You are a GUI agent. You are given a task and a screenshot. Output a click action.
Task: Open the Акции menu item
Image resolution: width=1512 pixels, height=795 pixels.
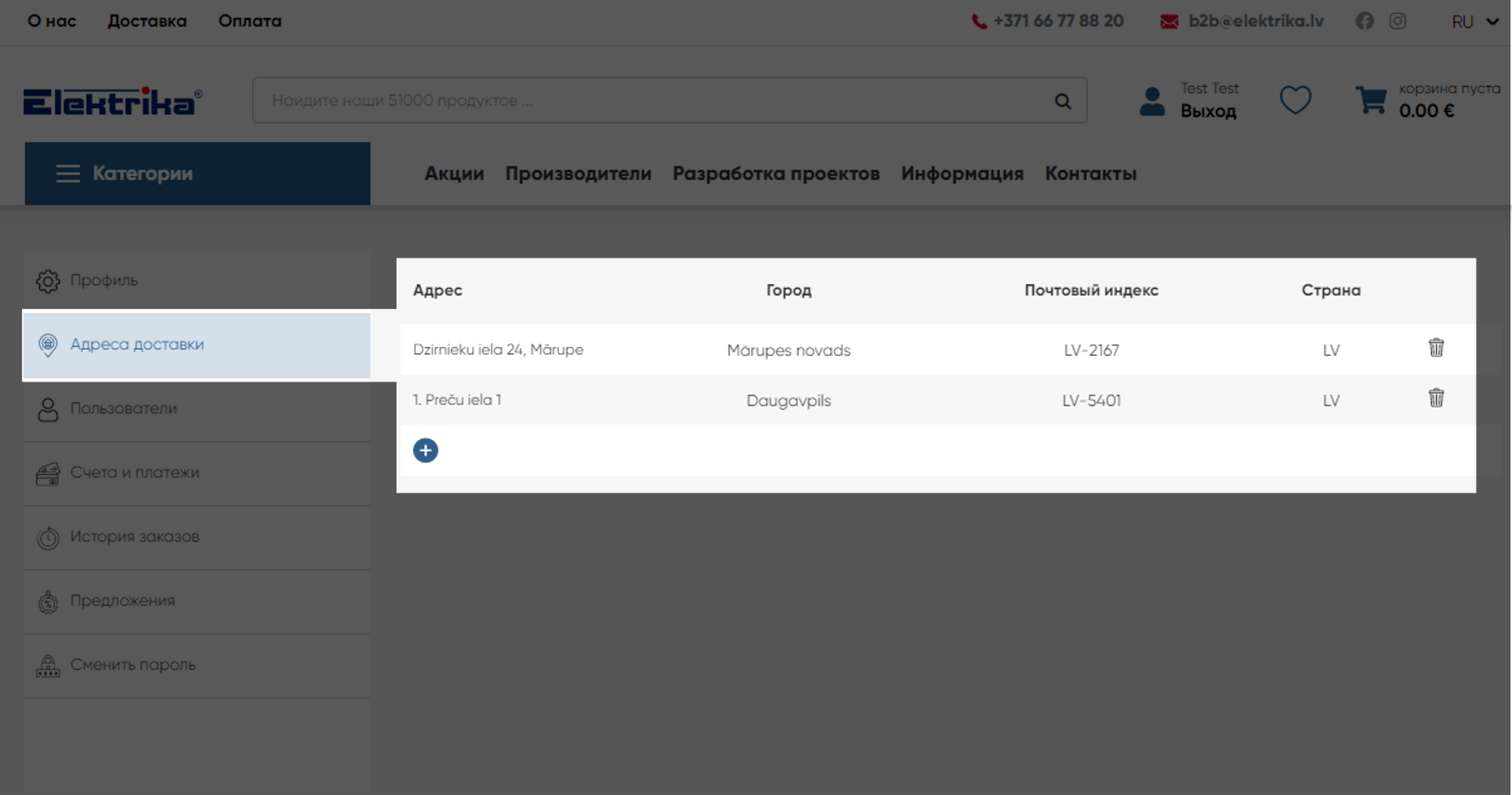[454, 174]
